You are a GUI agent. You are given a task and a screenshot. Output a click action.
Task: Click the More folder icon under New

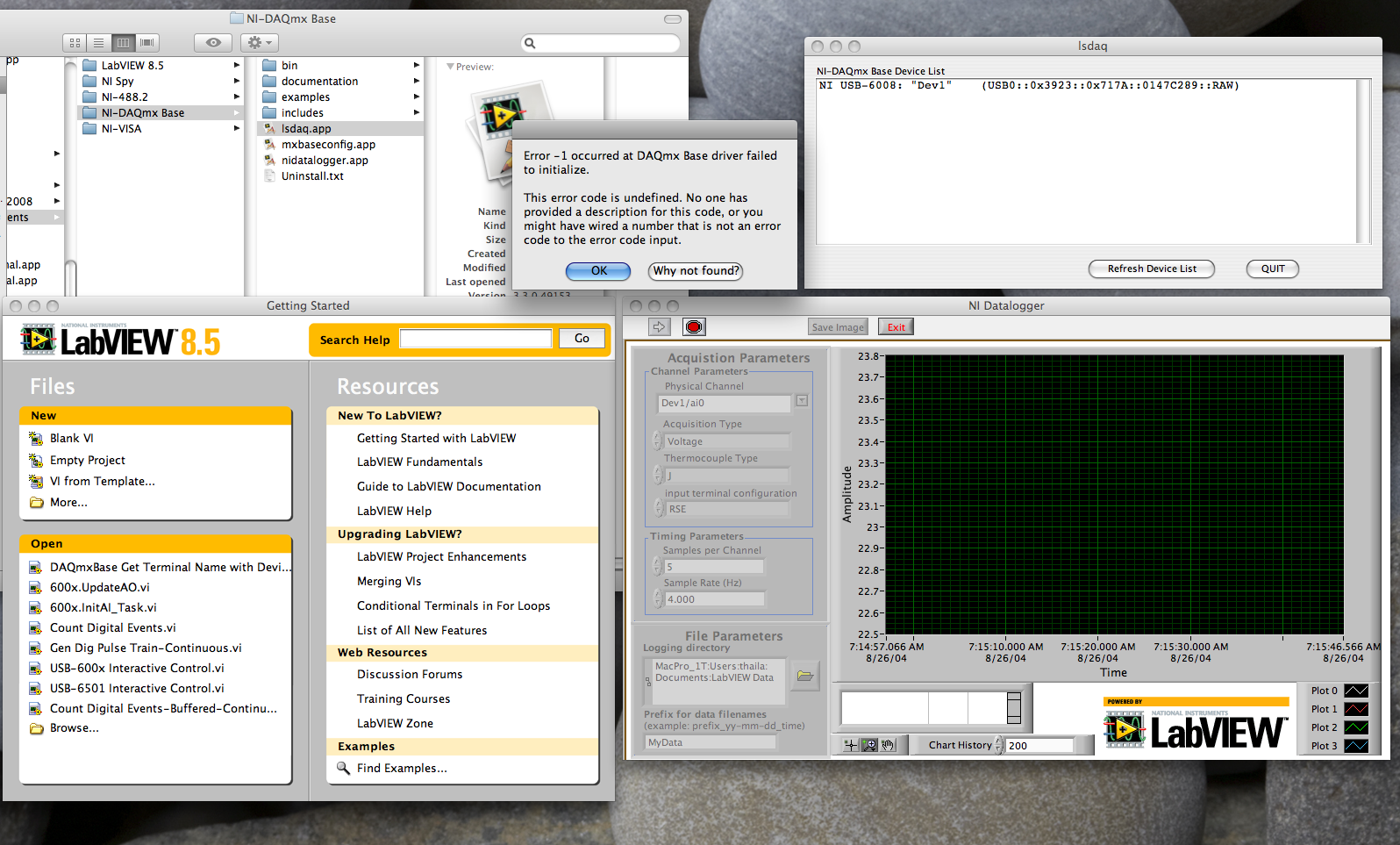[x=36, y=503]
